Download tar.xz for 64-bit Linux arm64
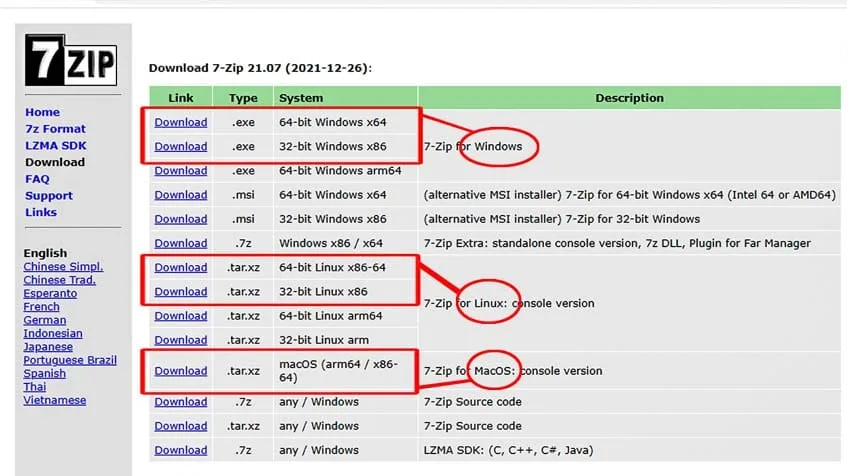 tap(180, 316)
